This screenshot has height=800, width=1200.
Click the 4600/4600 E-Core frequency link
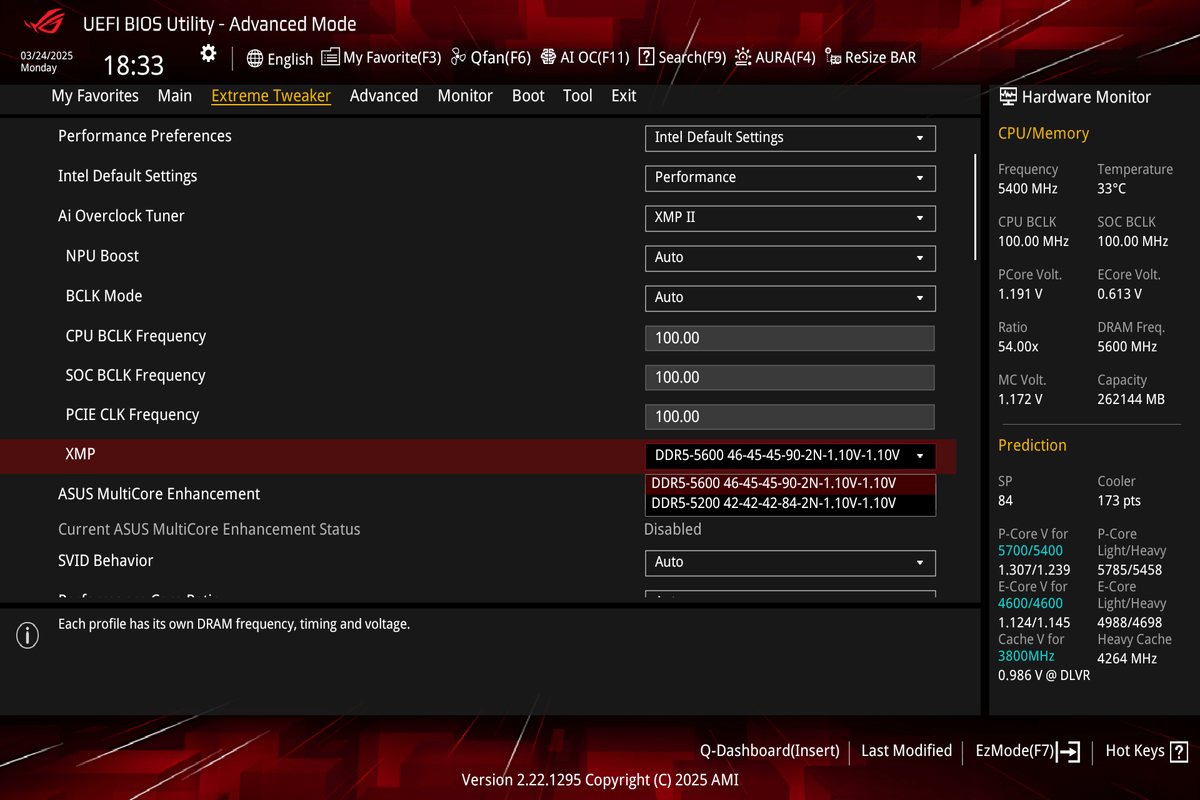[x=1030, y=603]
